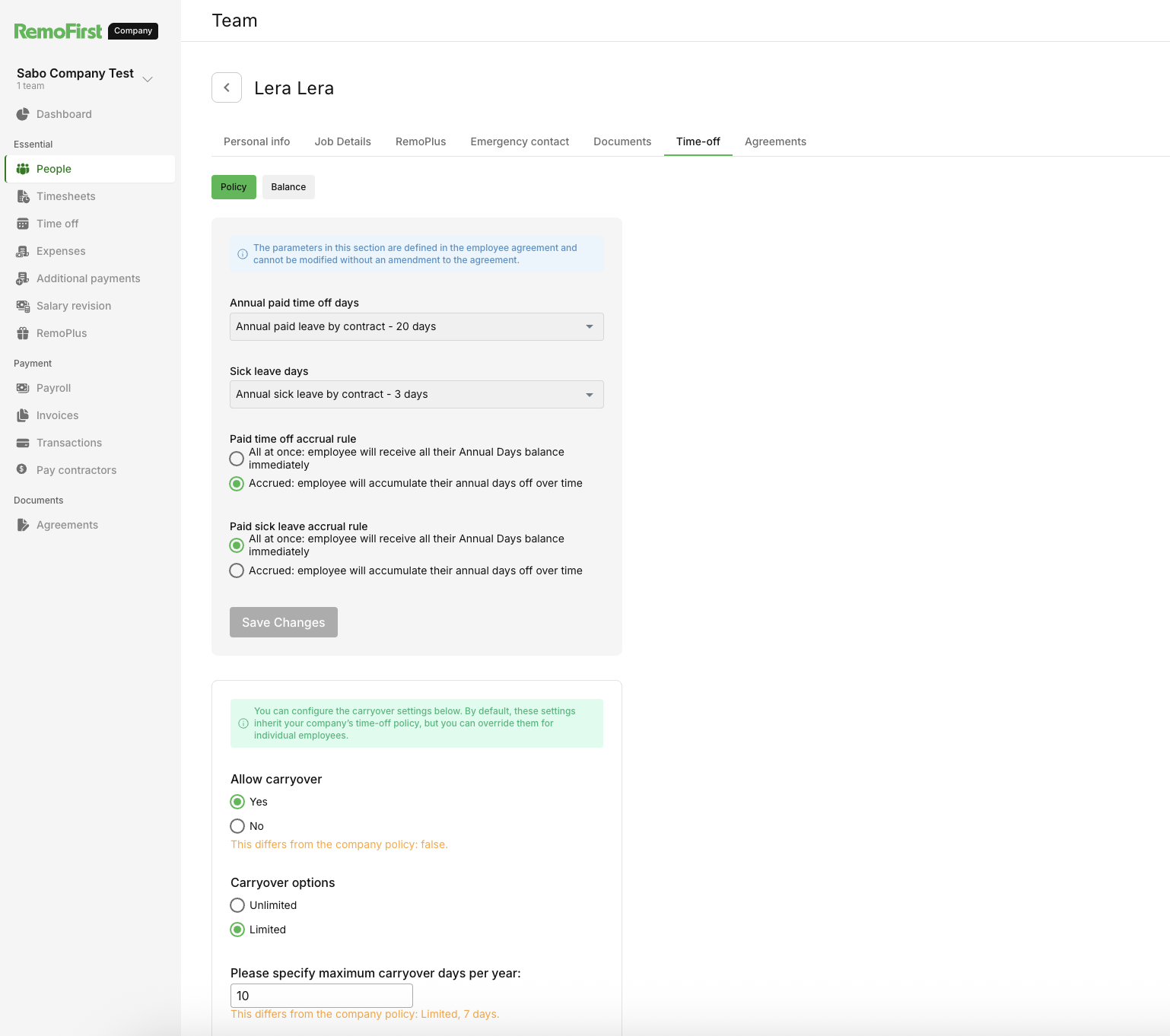Select 'All at once' for paid time off accrual
The width and height of the screenshot is (1170, 1036).
237,459
